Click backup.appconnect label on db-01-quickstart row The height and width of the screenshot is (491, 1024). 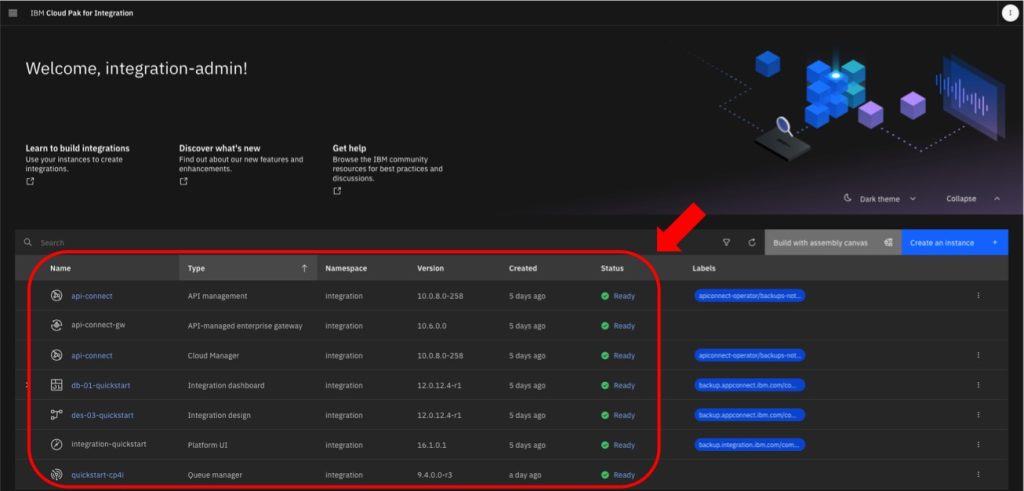click(x=750, y=385)
